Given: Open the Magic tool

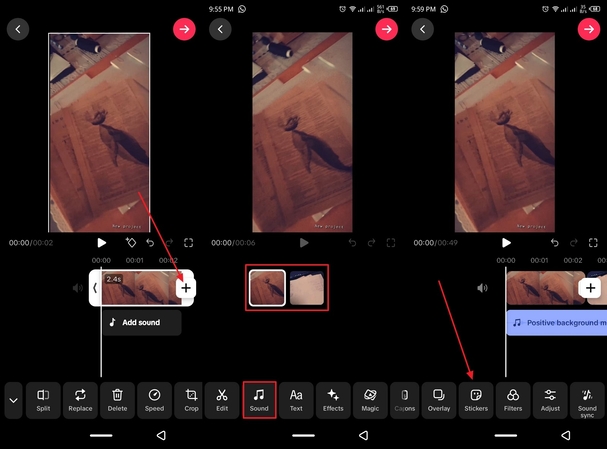Looking at the screenshot, I should [370, 400].
